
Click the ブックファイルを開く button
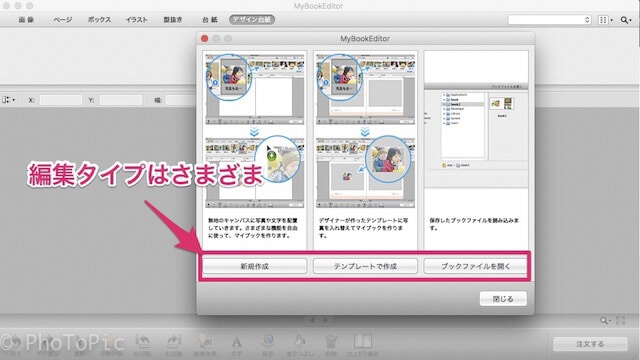click(x=476, y=266)
